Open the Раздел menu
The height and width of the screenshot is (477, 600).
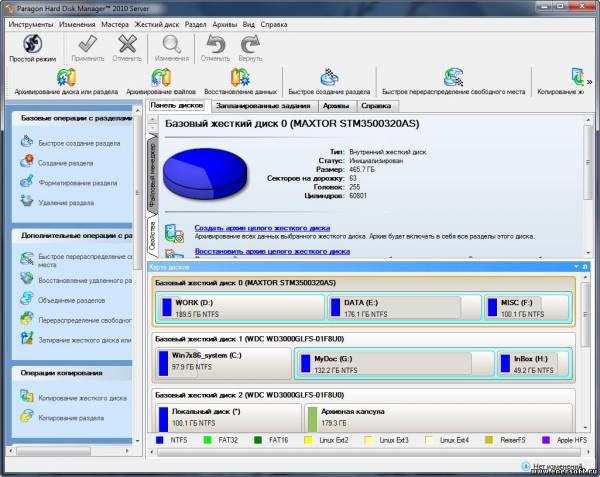[x=196, y=24]
